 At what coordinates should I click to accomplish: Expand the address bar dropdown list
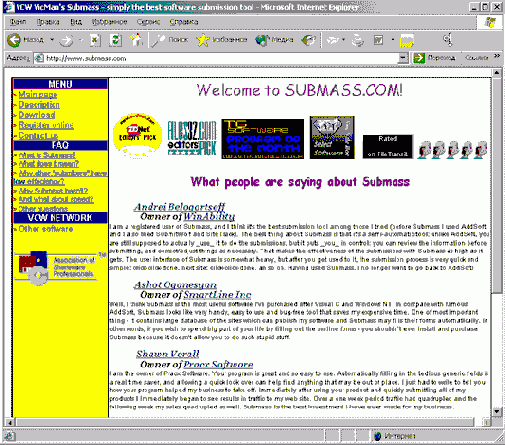coord(403,58)
